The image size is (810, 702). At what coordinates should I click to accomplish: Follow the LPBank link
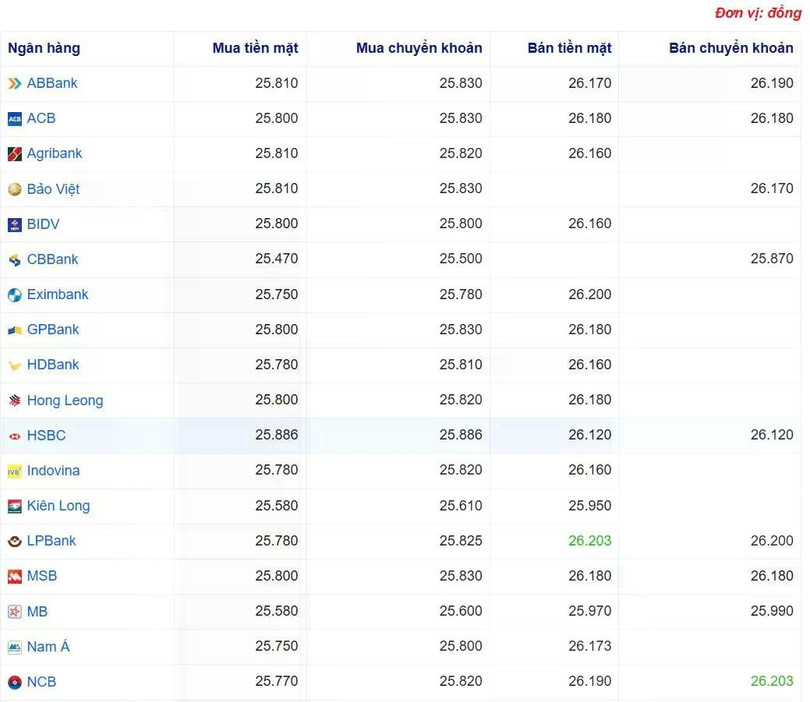pos(52,541)
